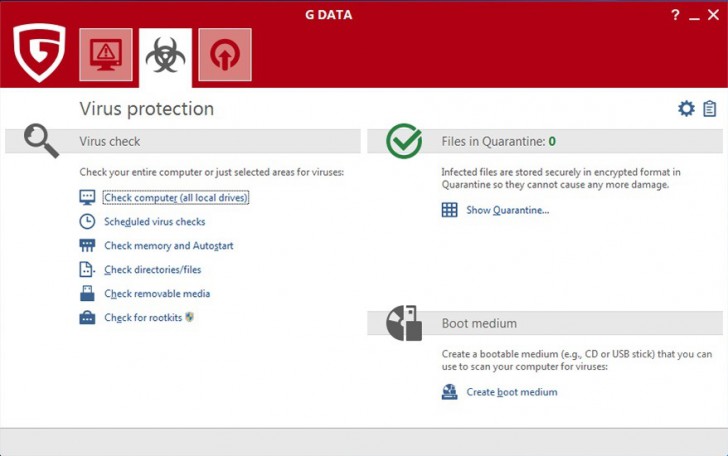Click the magnifying glass Virus check icon
Image resolution: width=728 pixels, height=456 pixels.
click(41, 141)
